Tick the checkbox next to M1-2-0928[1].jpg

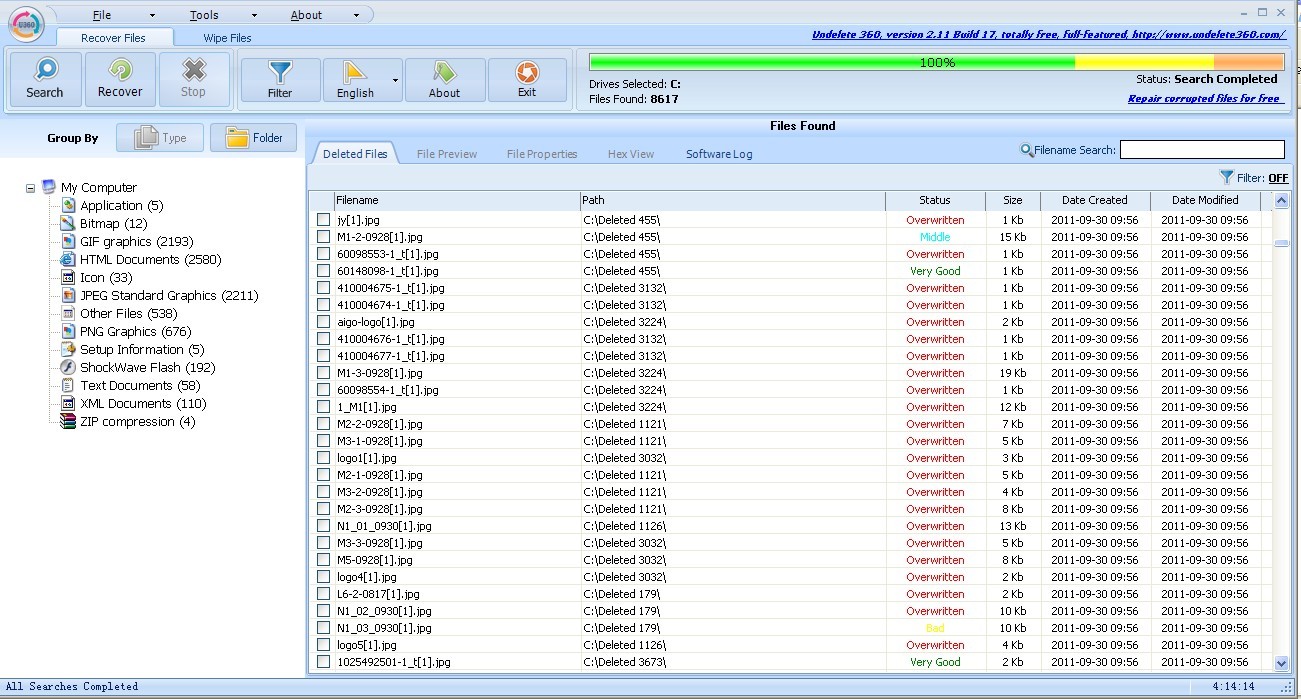coord(323,237)
